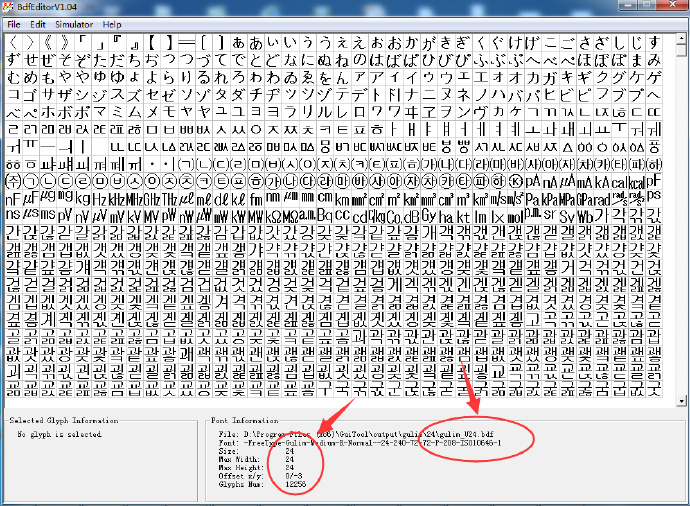This screenshot has width=690, height=506.
Task: Select the hiragana の glyph
Action: pos(359,60)
